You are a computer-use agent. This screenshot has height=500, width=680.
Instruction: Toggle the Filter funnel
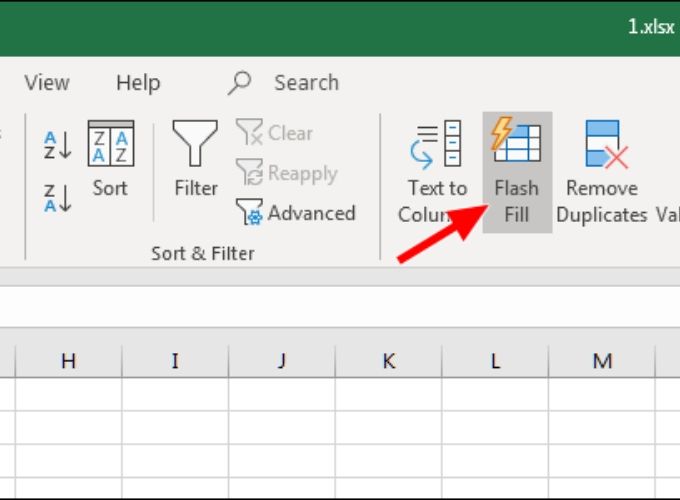click(195, 160)
